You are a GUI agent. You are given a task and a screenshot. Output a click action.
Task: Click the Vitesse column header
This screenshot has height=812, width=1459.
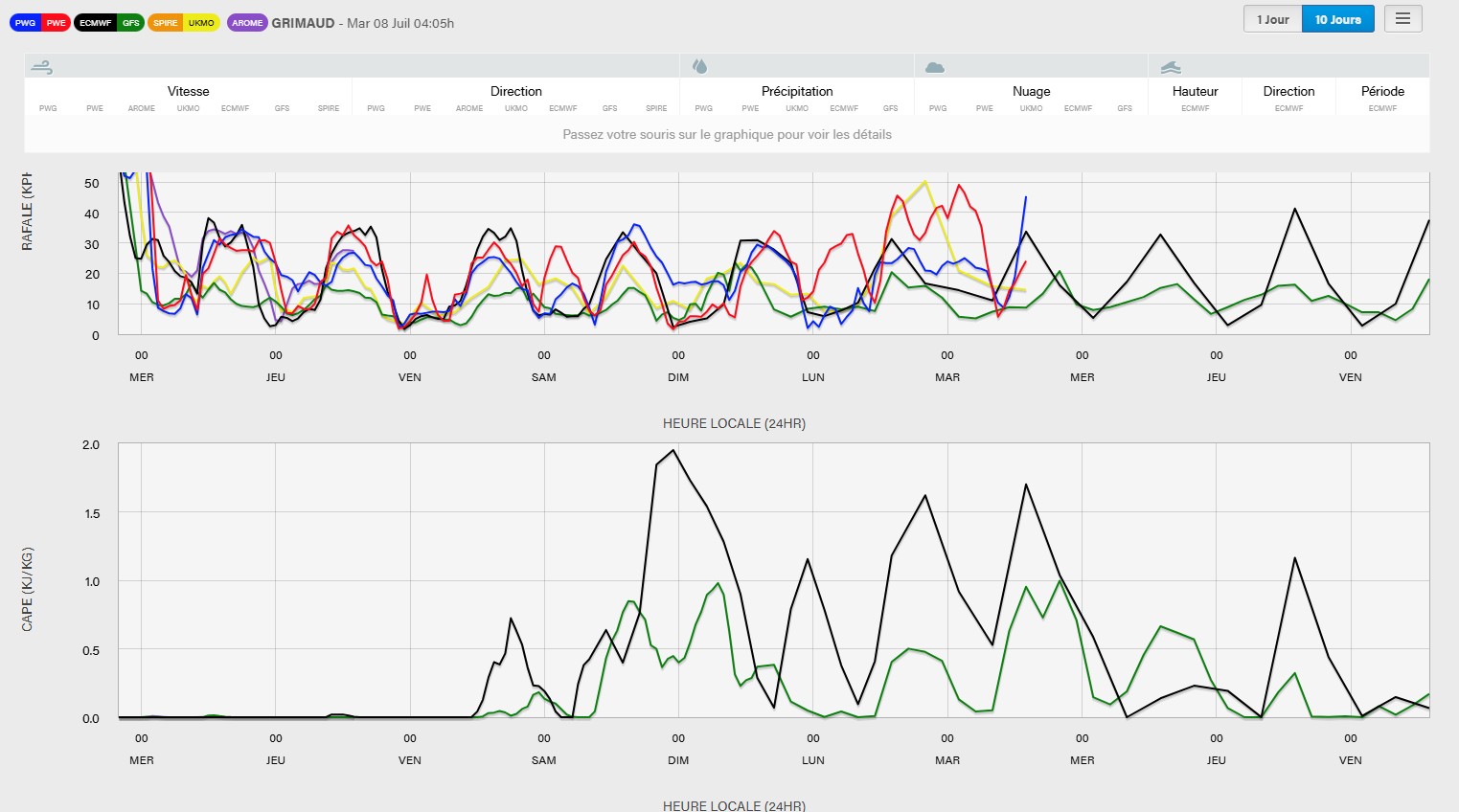coord(189,91)
